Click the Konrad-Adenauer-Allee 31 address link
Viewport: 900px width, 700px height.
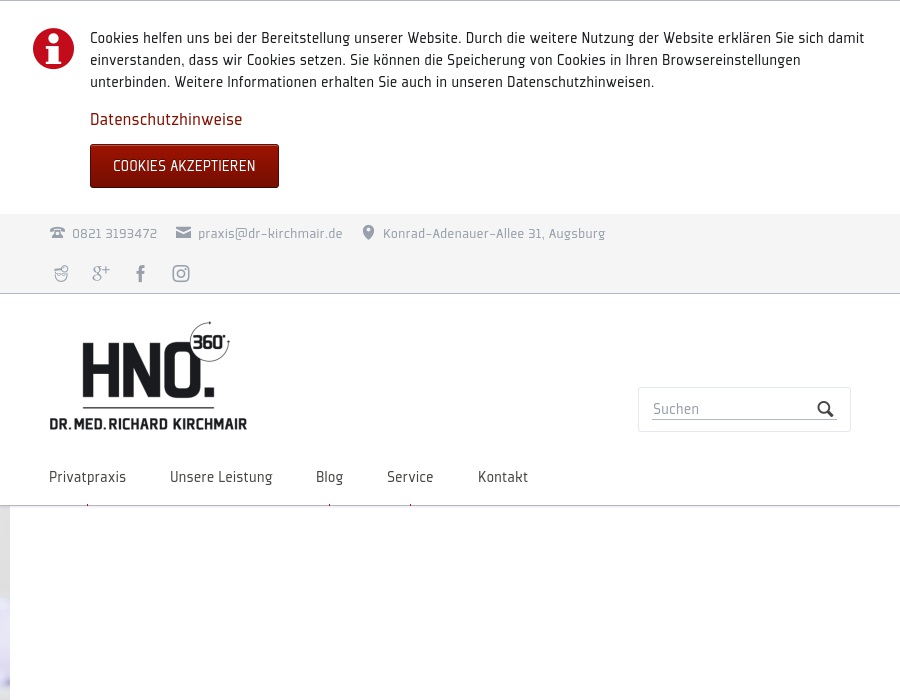click(x=494, y=234)
